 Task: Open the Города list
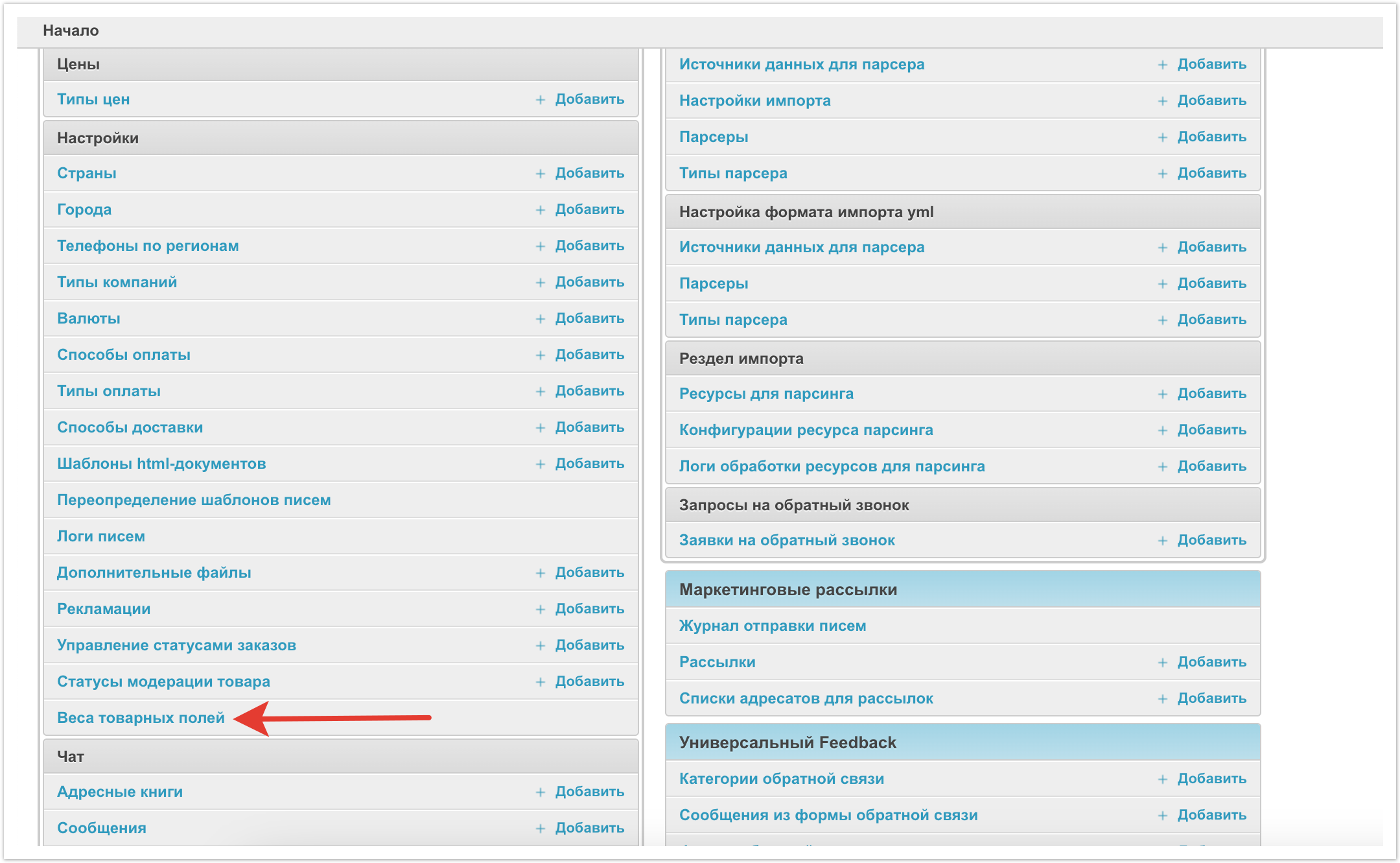(84, 209)
